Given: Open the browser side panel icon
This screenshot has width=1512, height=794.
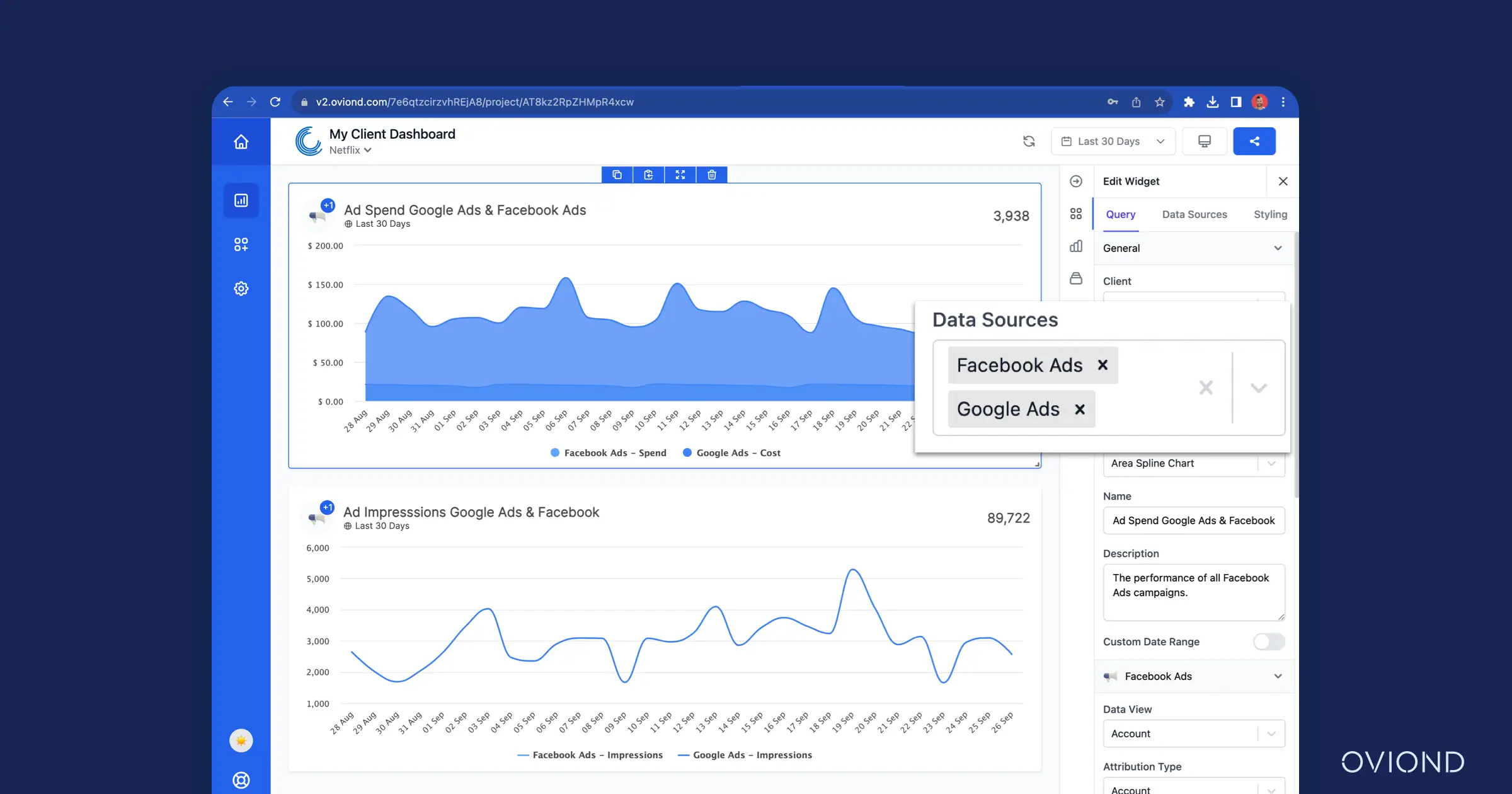Looking at the screenshot, I should (1236, 102).
